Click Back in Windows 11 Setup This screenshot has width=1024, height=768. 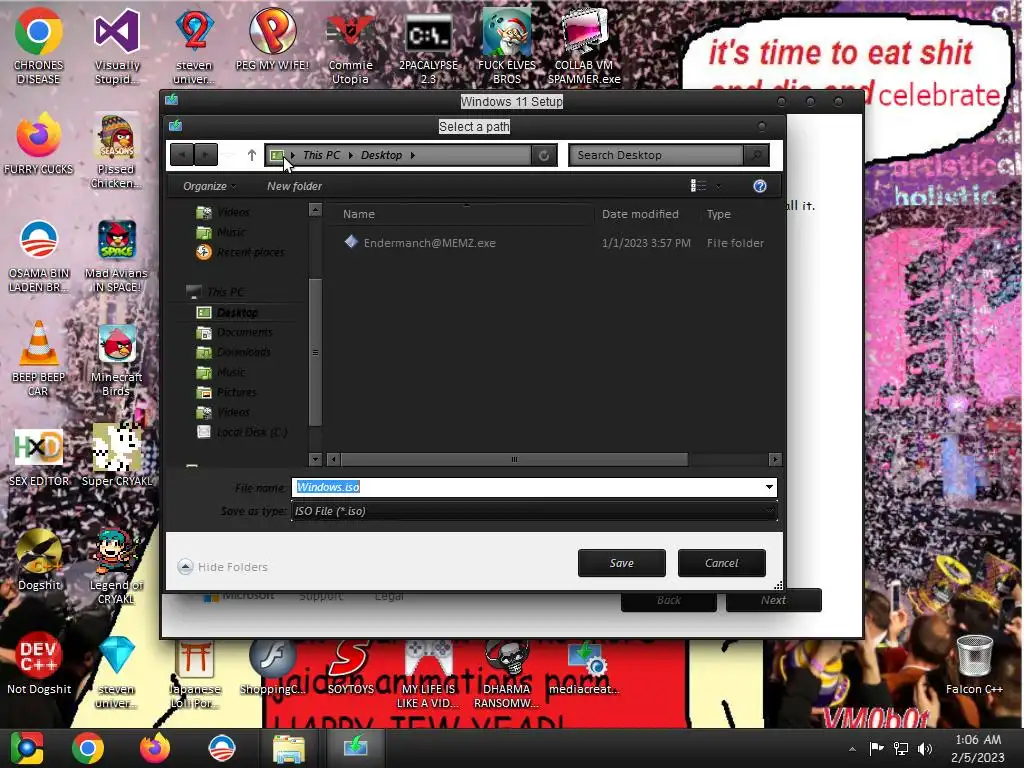(x=669, y=600)
